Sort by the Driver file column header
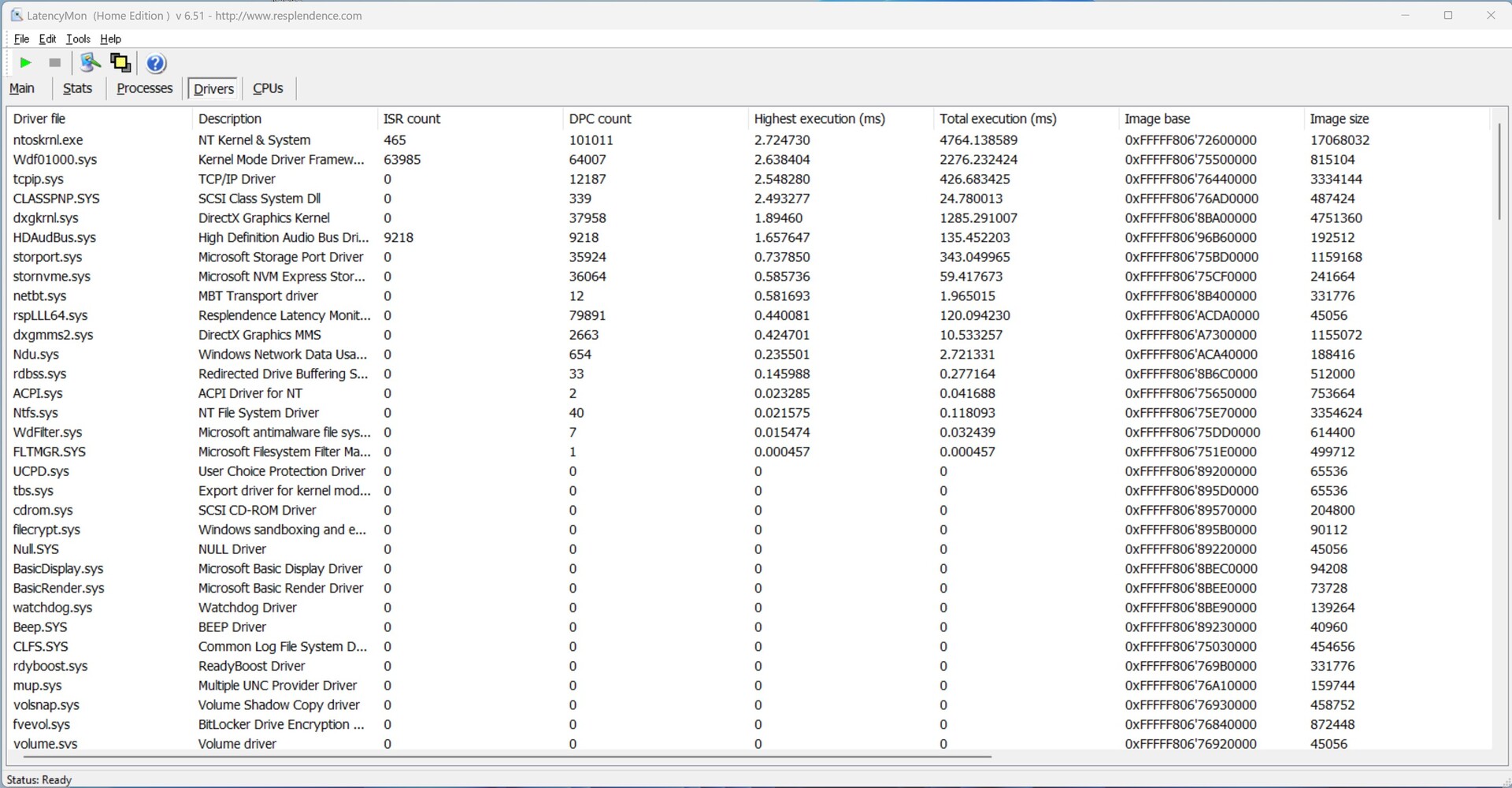1512x788 pixels. pos(99,119)
